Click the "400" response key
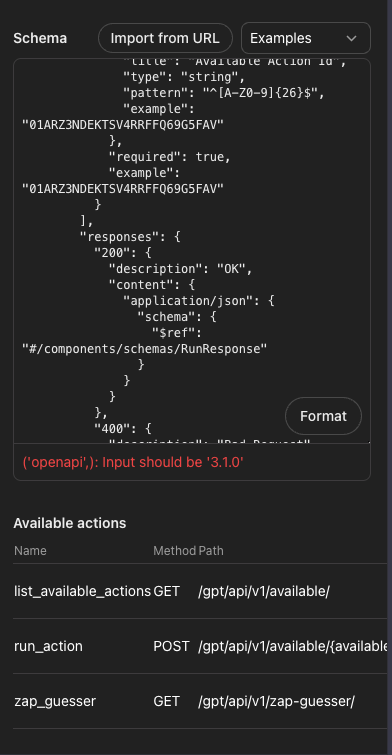The height and width of the screenshot is (755, 392). point(105,428)
